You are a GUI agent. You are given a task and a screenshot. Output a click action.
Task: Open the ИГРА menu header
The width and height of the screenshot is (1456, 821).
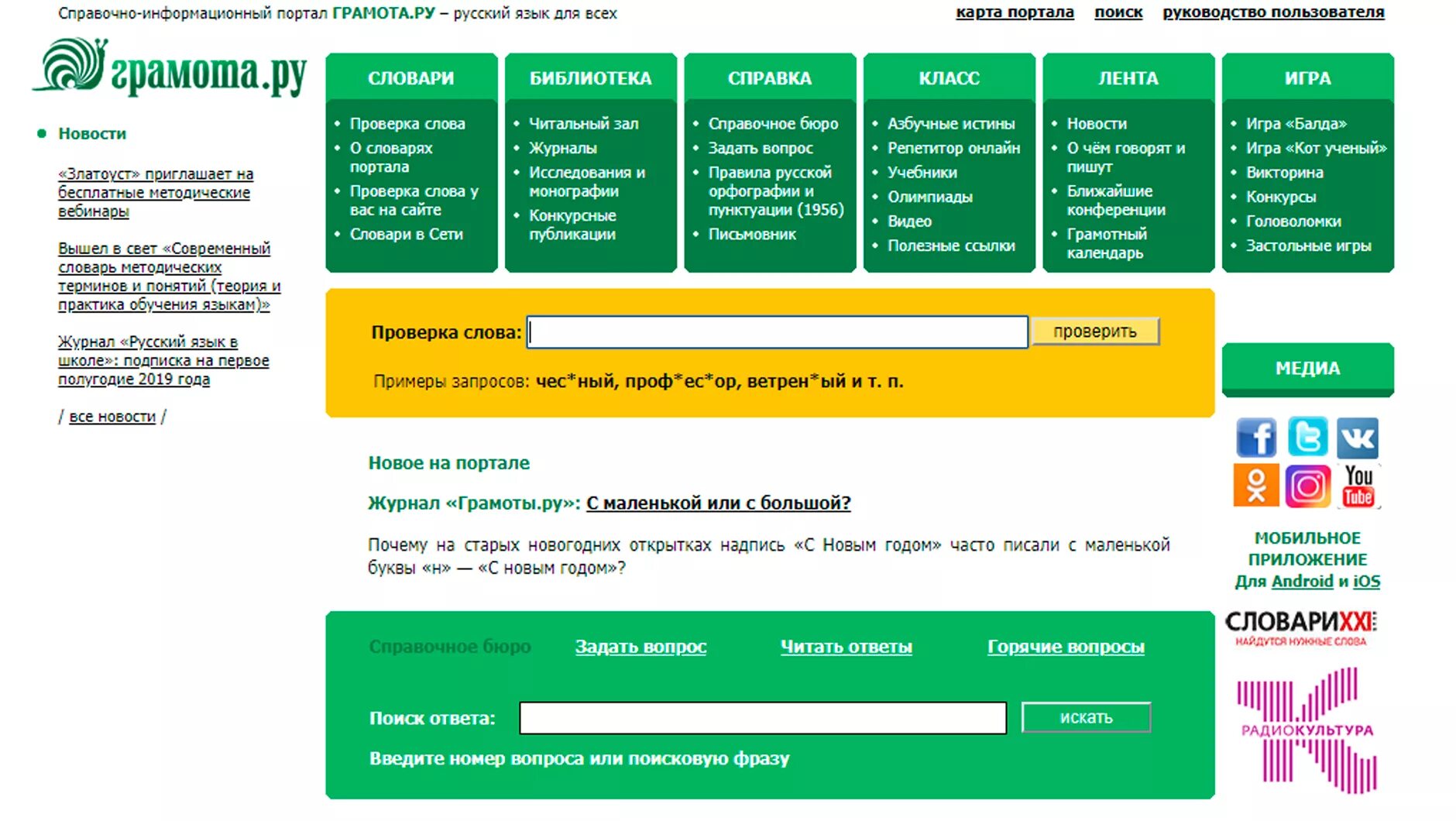coord(1308,78)
